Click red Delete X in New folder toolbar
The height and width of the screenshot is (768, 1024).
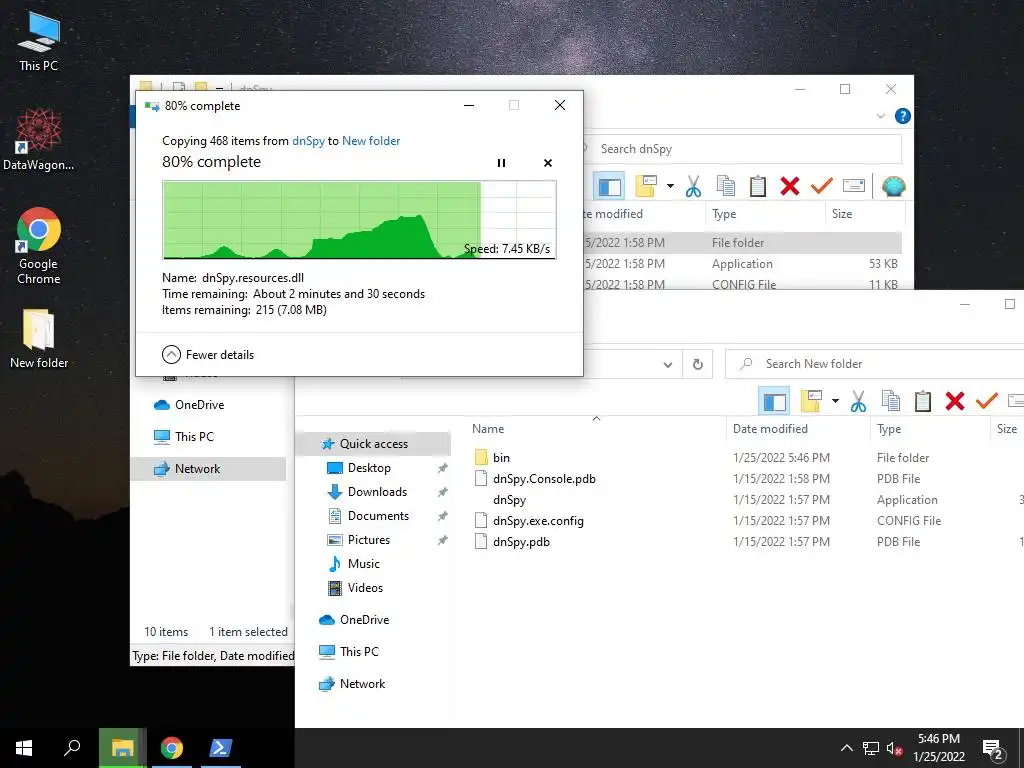point(955,402)
